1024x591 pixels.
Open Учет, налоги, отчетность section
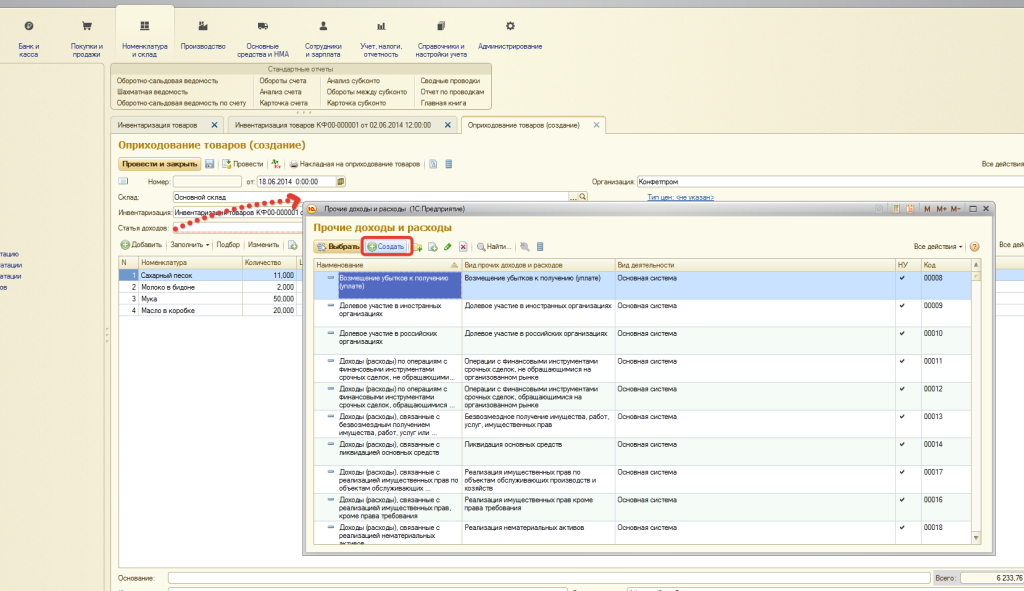click(381, 37)
